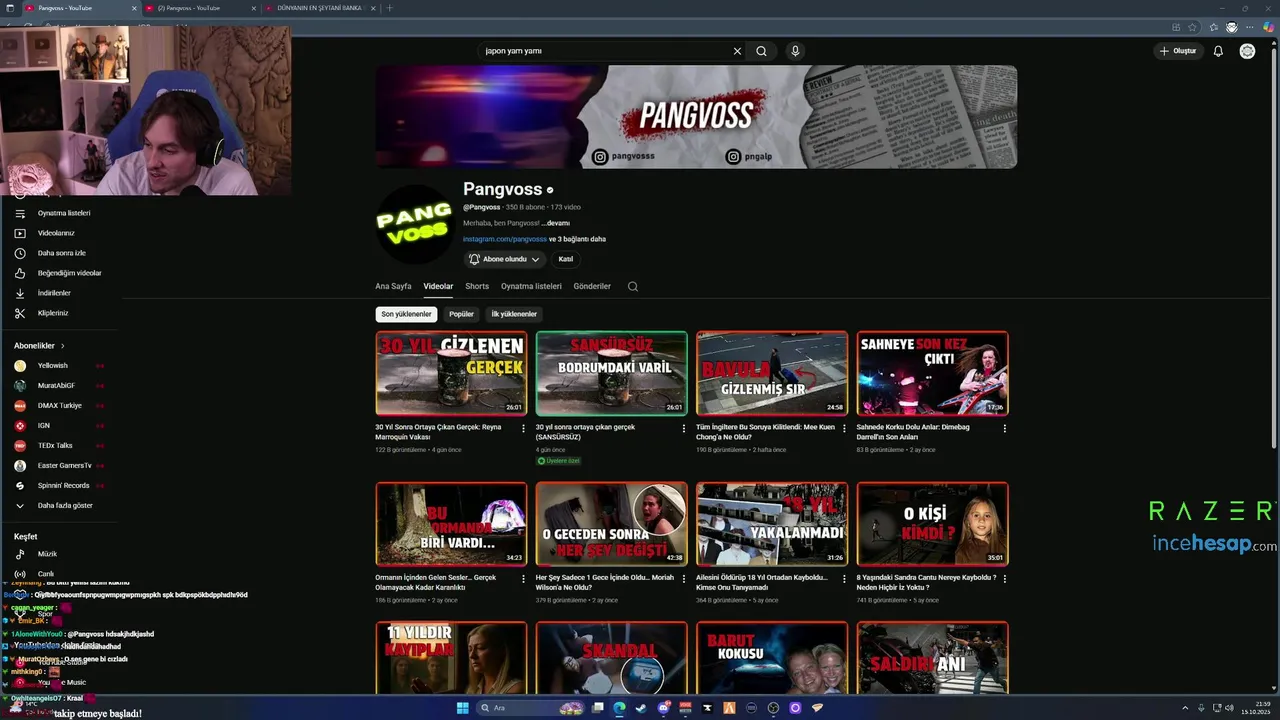This screenshot has height=720, width=1280.
Task: Switch to the Gönderiler channel tab
Action: click(592, 286)
